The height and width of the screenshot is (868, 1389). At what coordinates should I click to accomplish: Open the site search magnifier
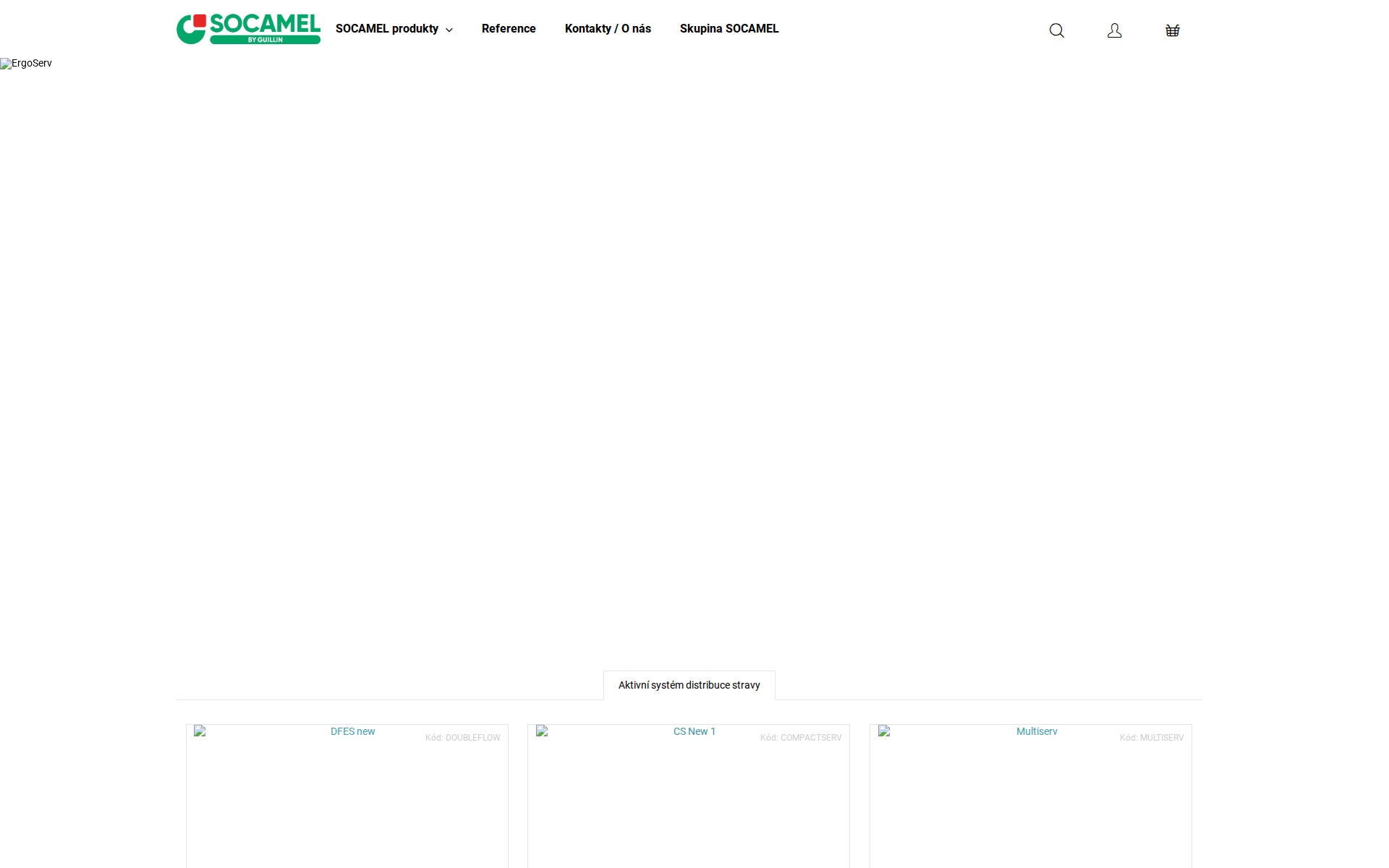(1056, 30)
